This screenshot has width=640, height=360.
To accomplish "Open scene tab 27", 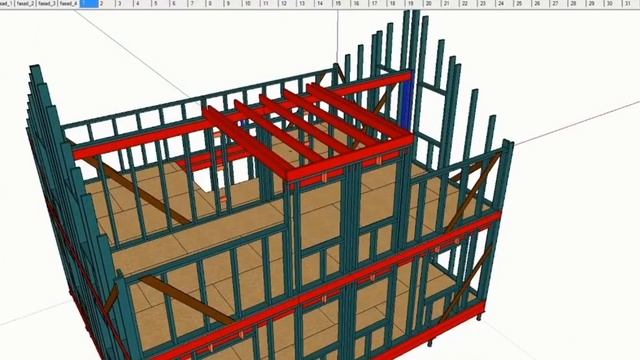I will [559, 4].
